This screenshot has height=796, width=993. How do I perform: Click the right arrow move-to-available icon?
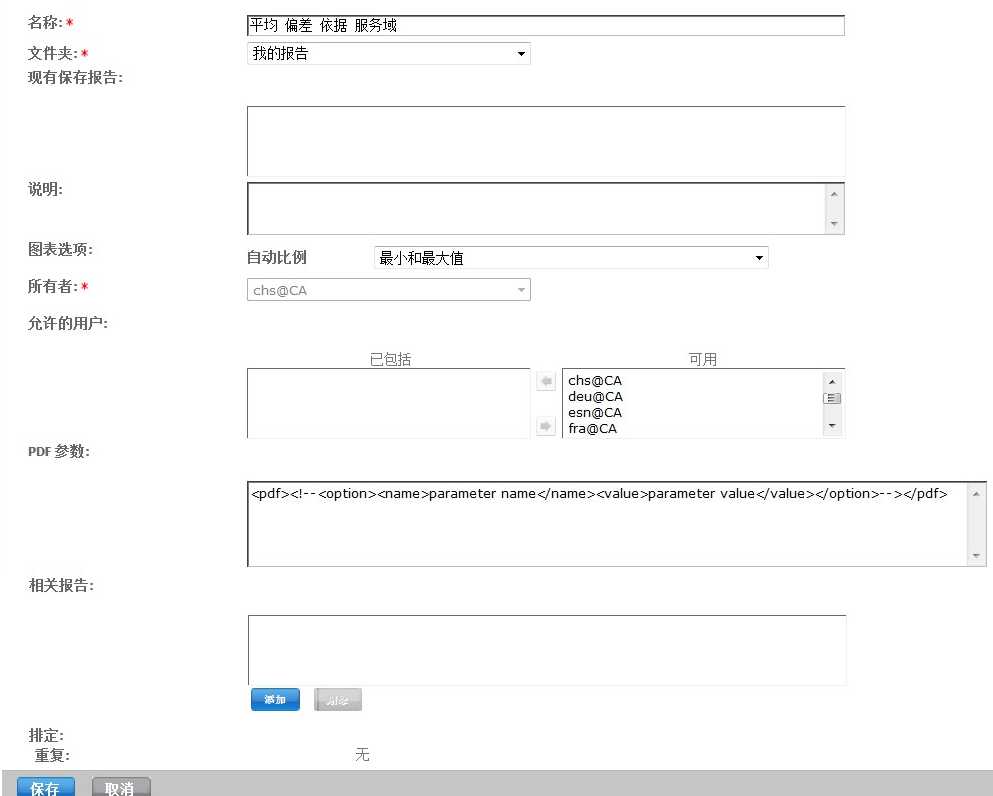point(545,426)
